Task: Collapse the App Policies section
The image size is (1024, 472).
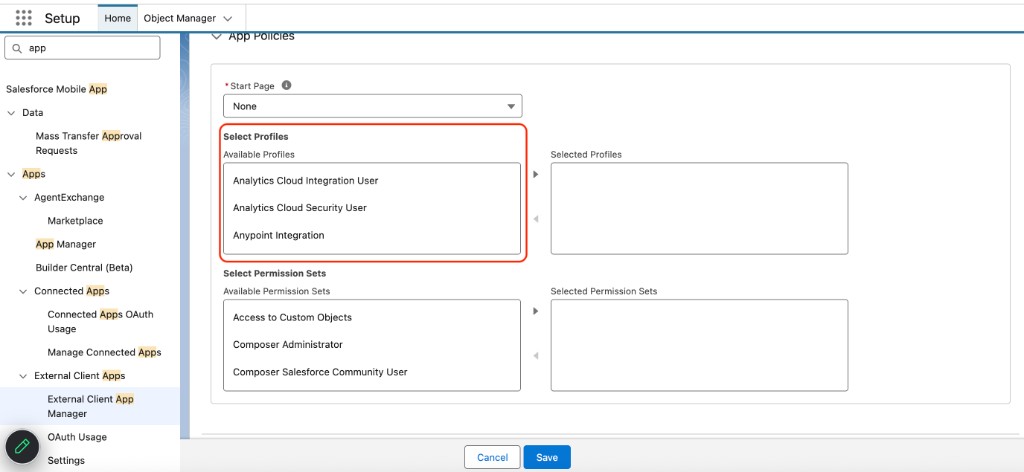Action: tap(216, 37)
